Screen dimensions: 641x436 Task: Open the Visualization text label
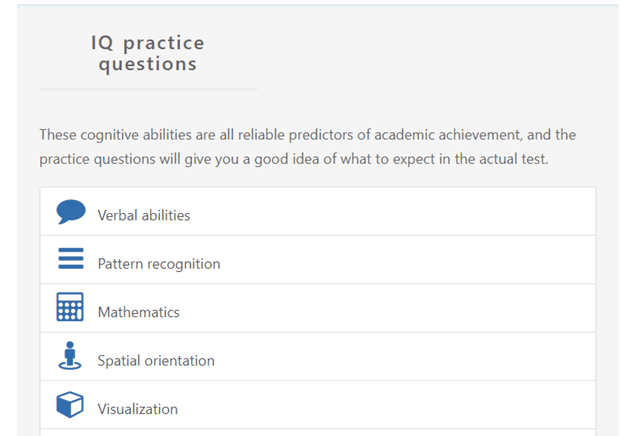point(137,409)
